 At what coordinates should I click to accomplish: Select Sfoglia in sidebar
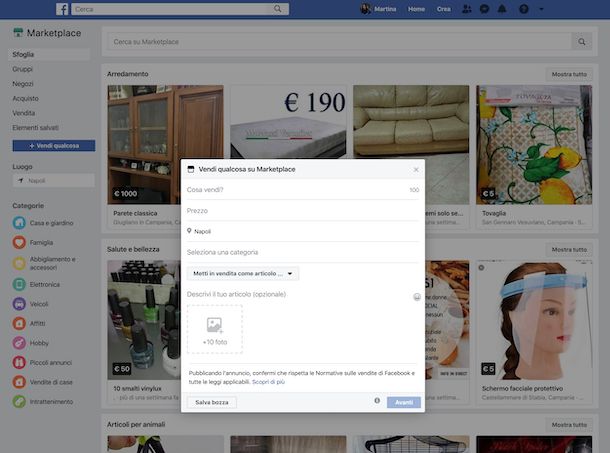click(49, 54)
